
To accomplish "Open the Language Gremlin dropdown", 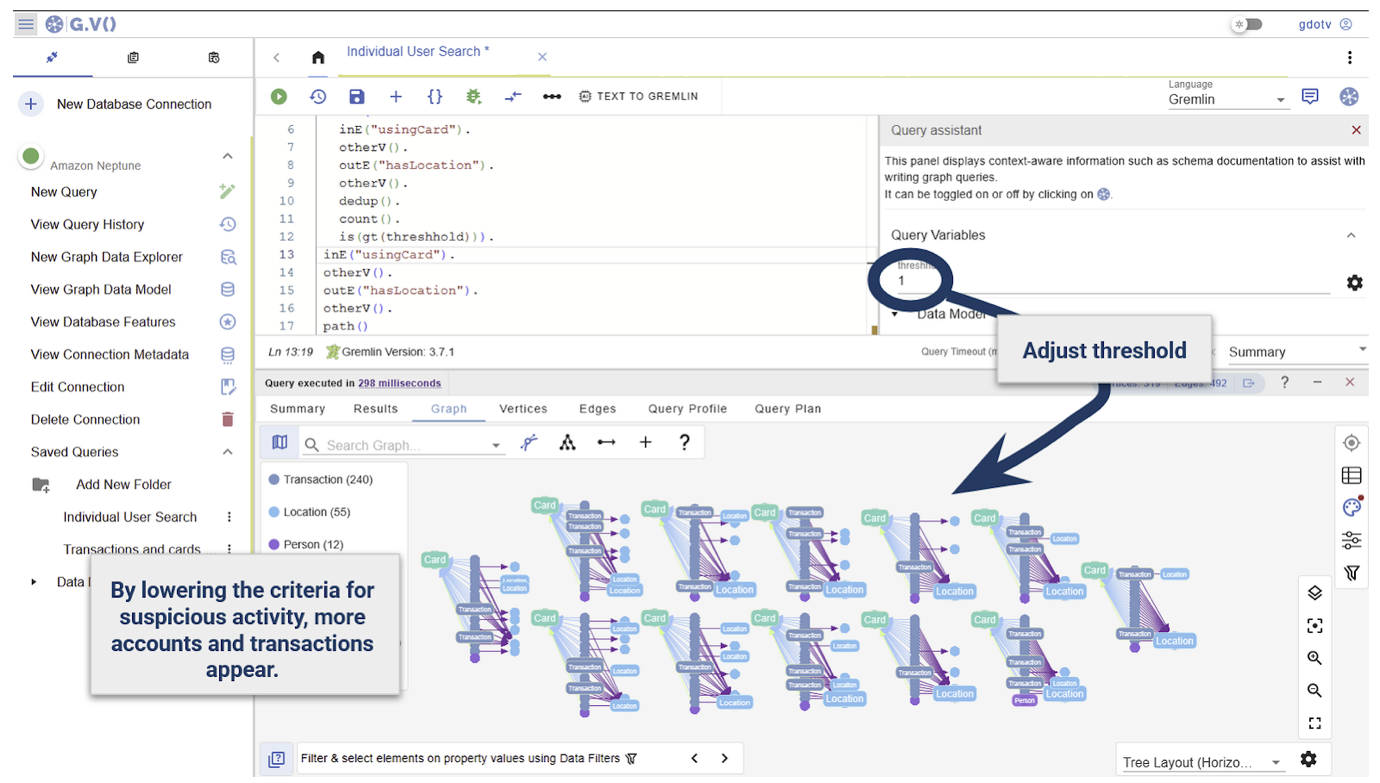I will pyautogui.click(x=1227, y=100).
